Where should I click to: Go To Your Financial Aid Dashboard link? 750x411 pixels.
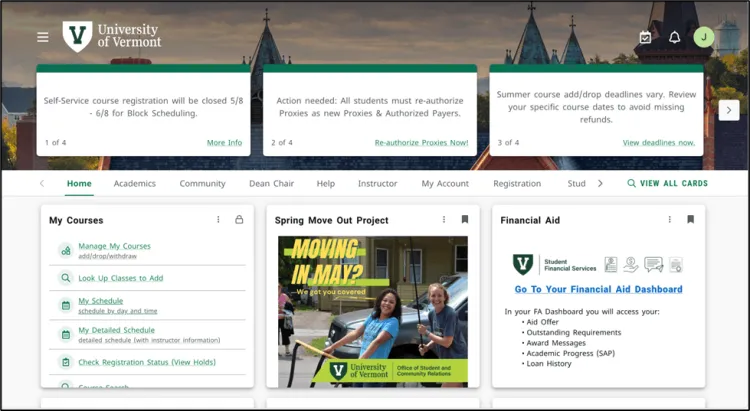click(x=598, y=289)
